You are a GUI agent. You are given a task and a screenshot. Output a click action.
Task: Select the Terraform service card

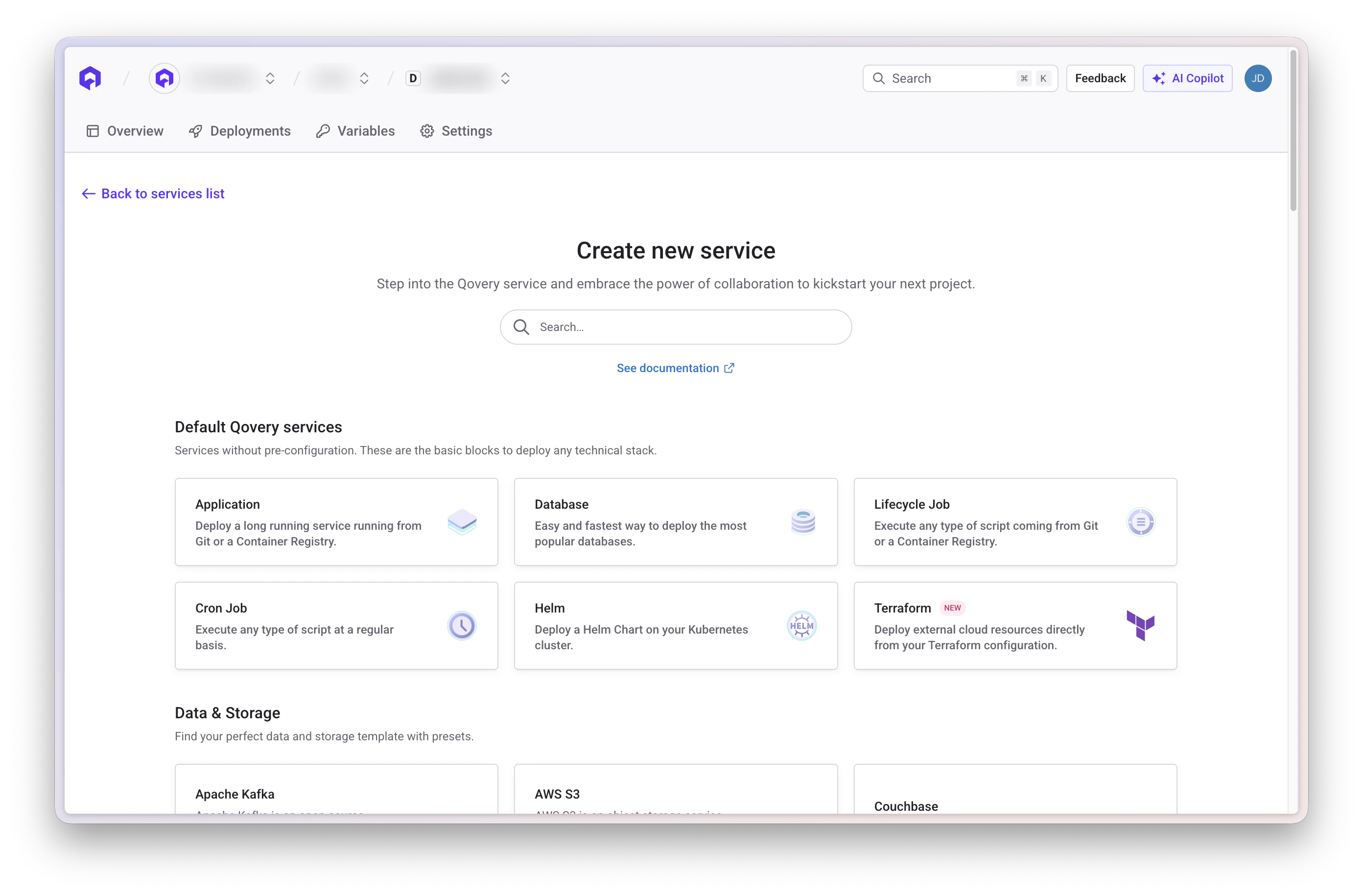[1015, 626]
